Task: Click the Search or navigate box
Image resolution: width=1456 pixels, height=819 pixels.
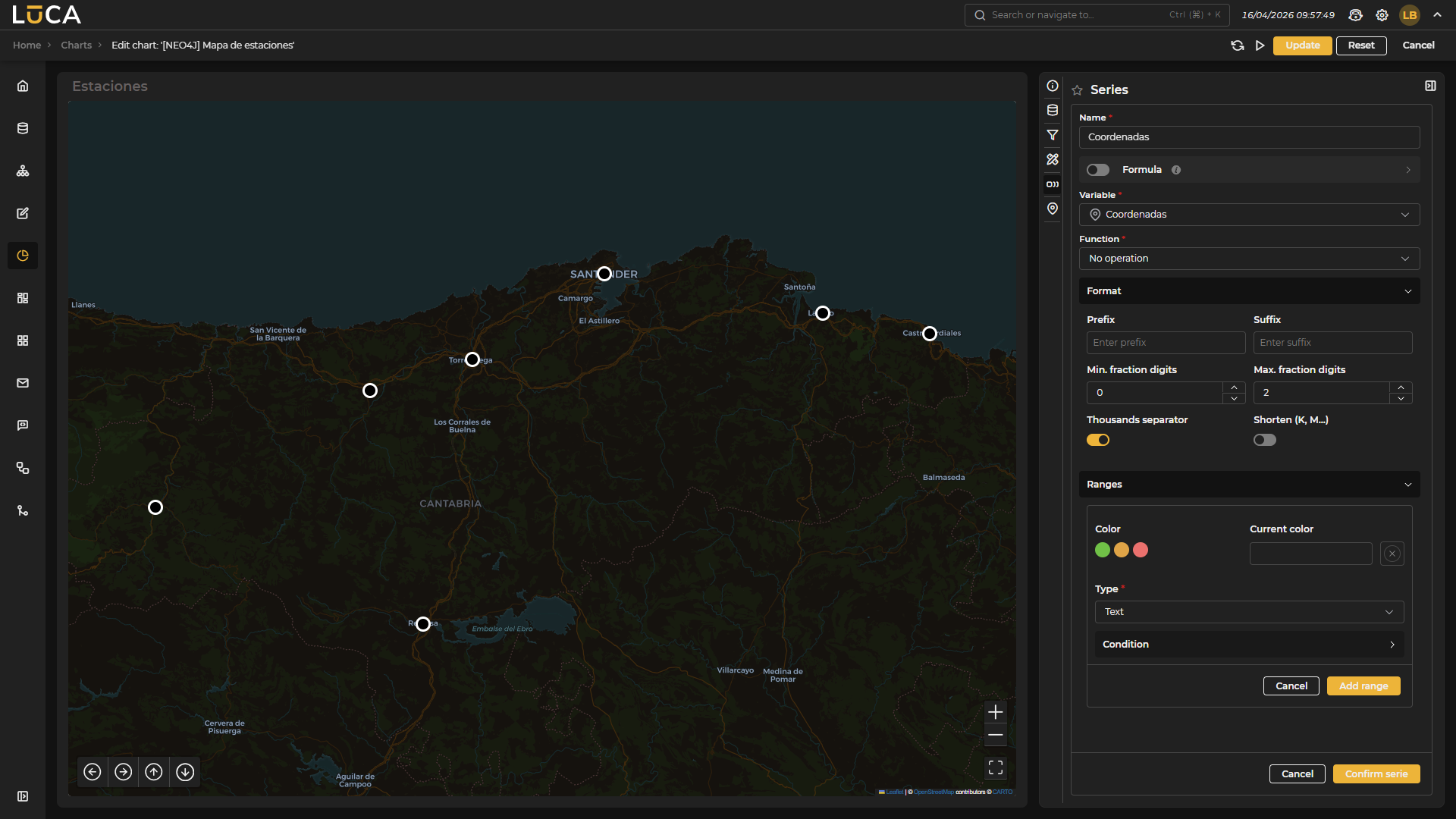Action: point(1097,15)
